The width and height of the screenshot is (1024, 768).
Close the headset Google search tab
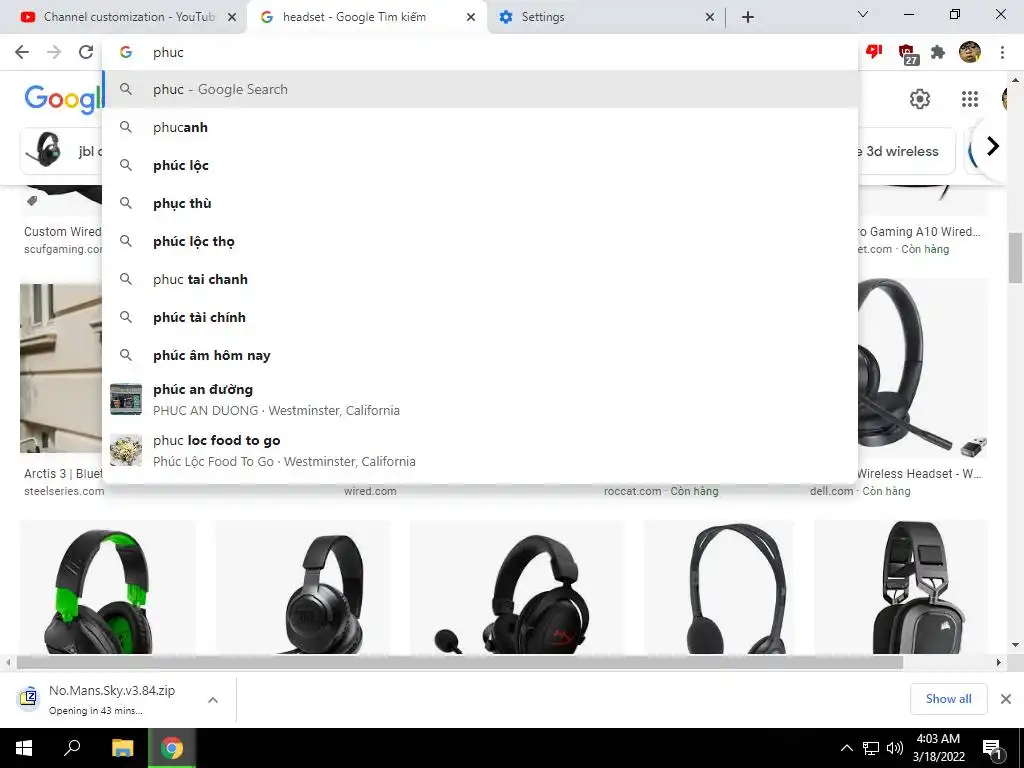(471, 17)
